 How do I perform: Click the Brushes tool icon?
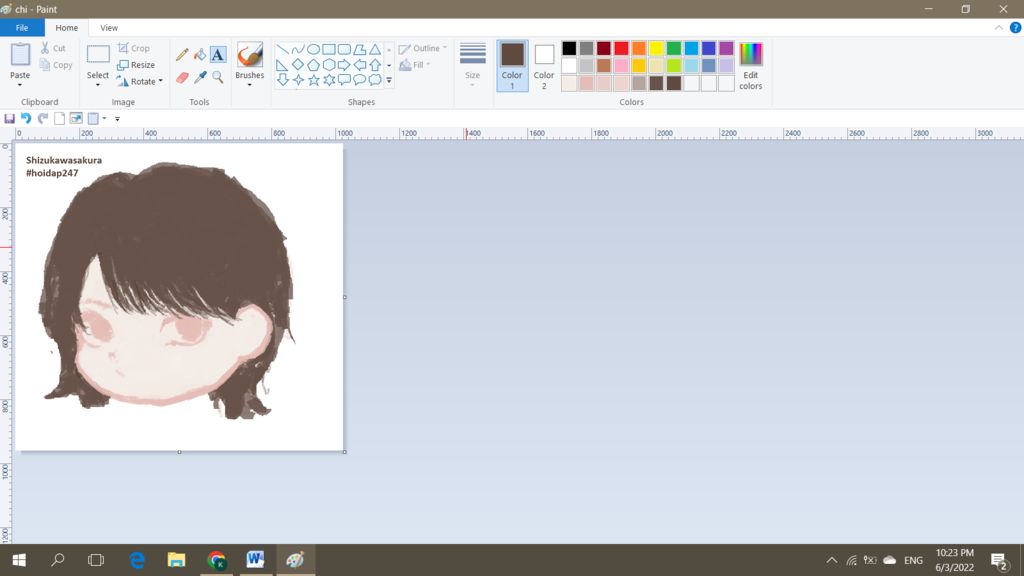coord(249,55)
